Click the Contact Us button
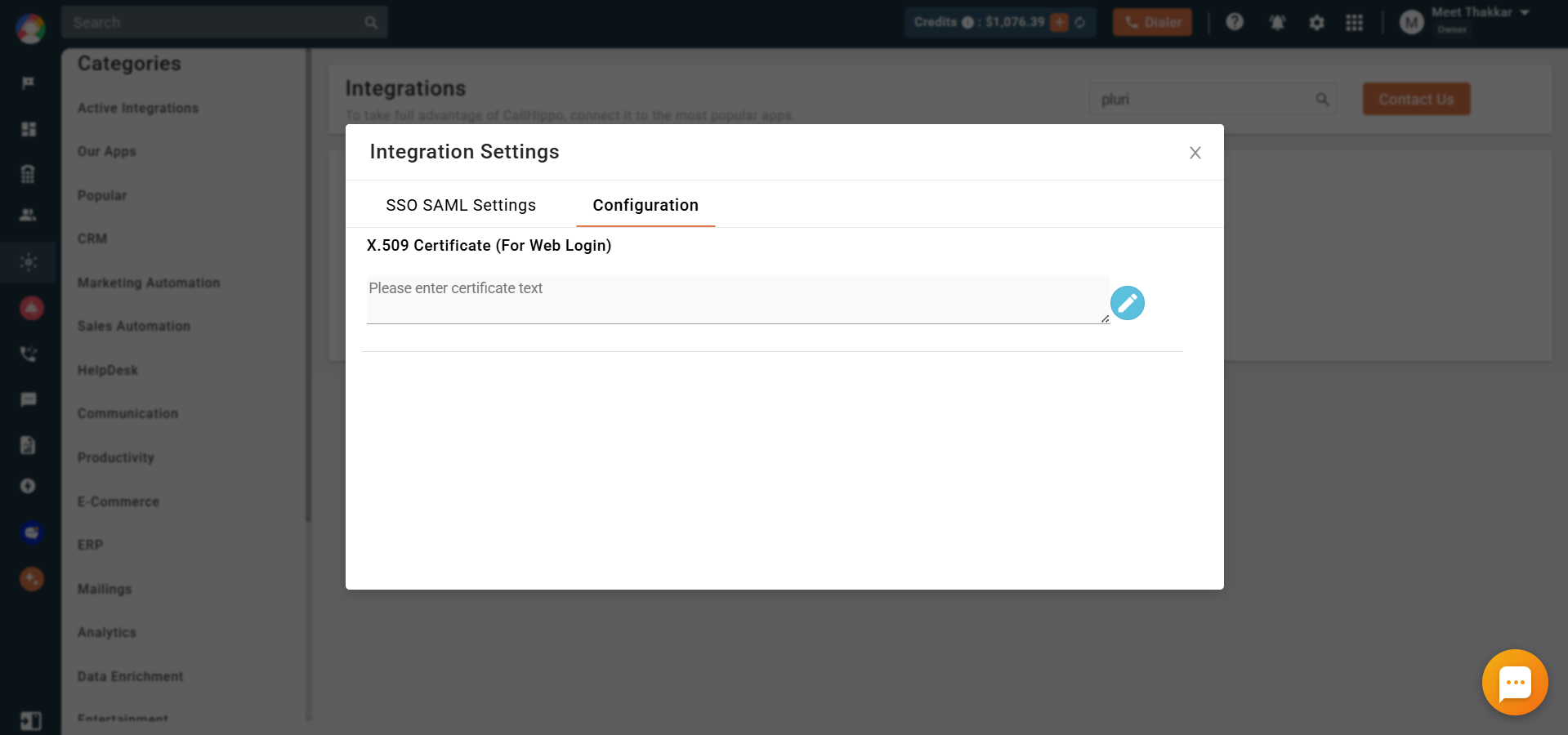The height and width of the screenshot is (735, 1568). [x=1416, y=99]
